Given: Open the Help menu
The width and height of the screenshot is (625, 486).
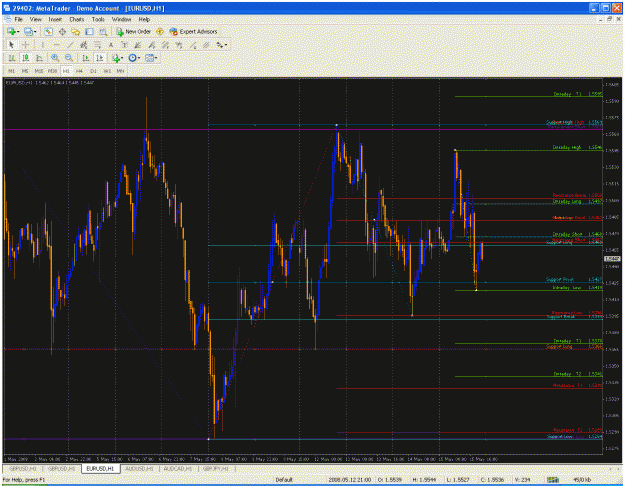Looking at the screenshot, I should (144, 19).
